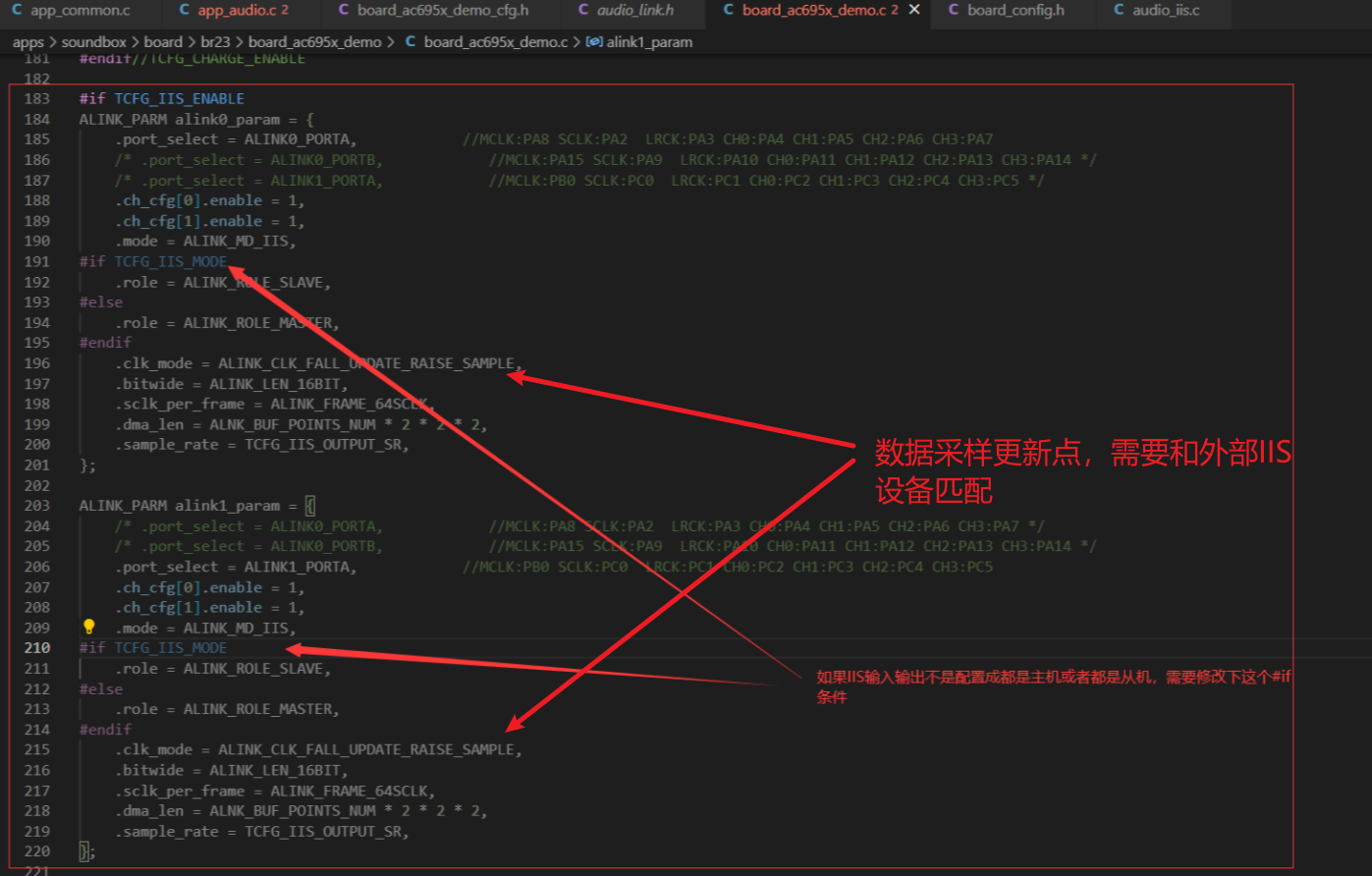Click C file icon on audio_iis.c tab

pos(1120,11)
